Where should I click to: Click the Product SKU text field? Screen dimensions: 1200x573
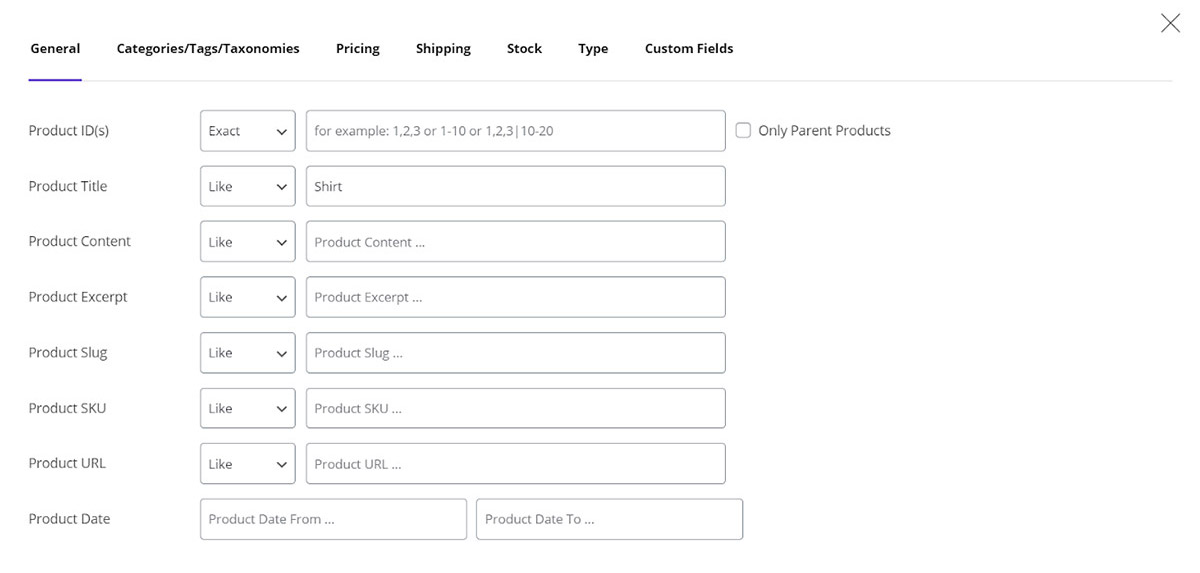(x=515, y=408)
